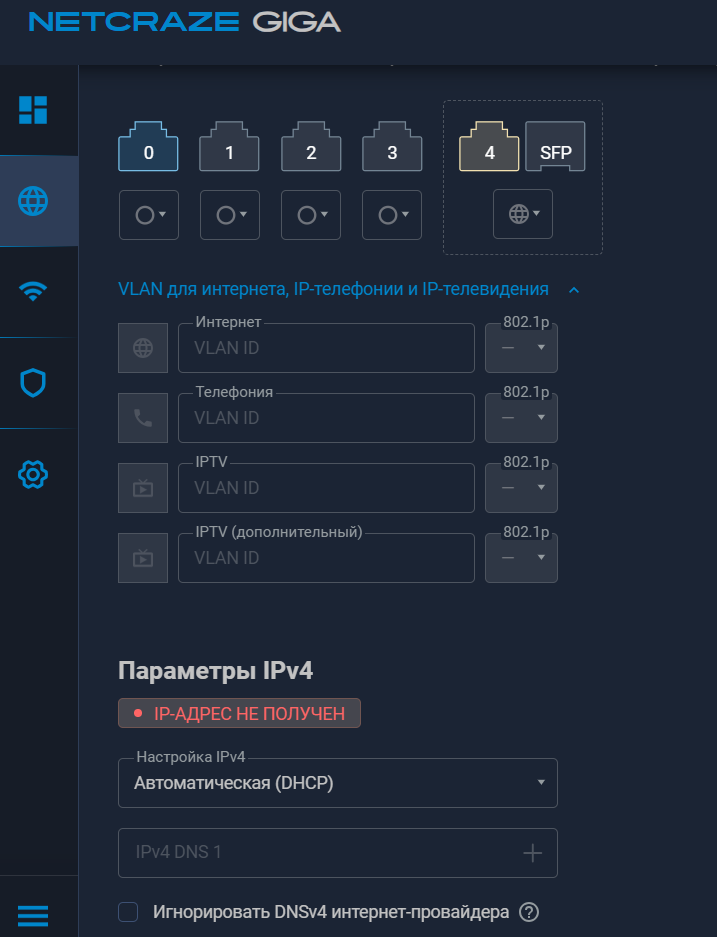Open 802.1p dropdown for Интернет
The width and height of the screenshot is (717, 937).
point(521,348)
